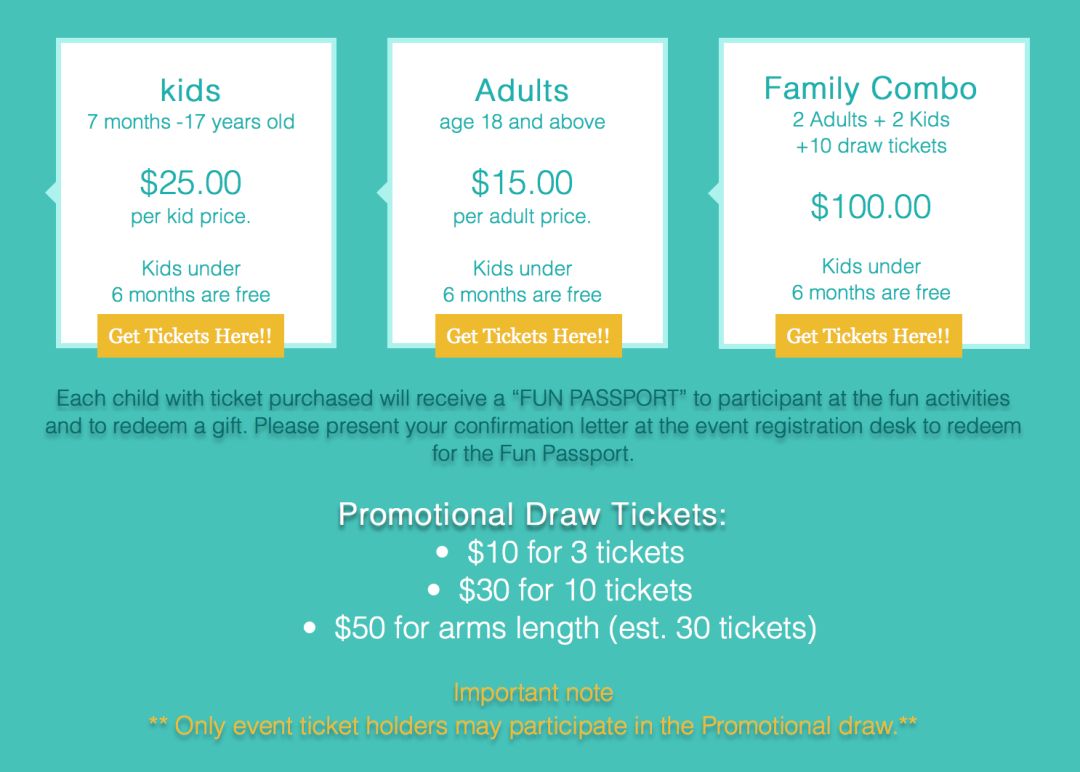Click Get Tickets Here under Family Combo
The image size is (1080, 772).
(x=869, y=336)
